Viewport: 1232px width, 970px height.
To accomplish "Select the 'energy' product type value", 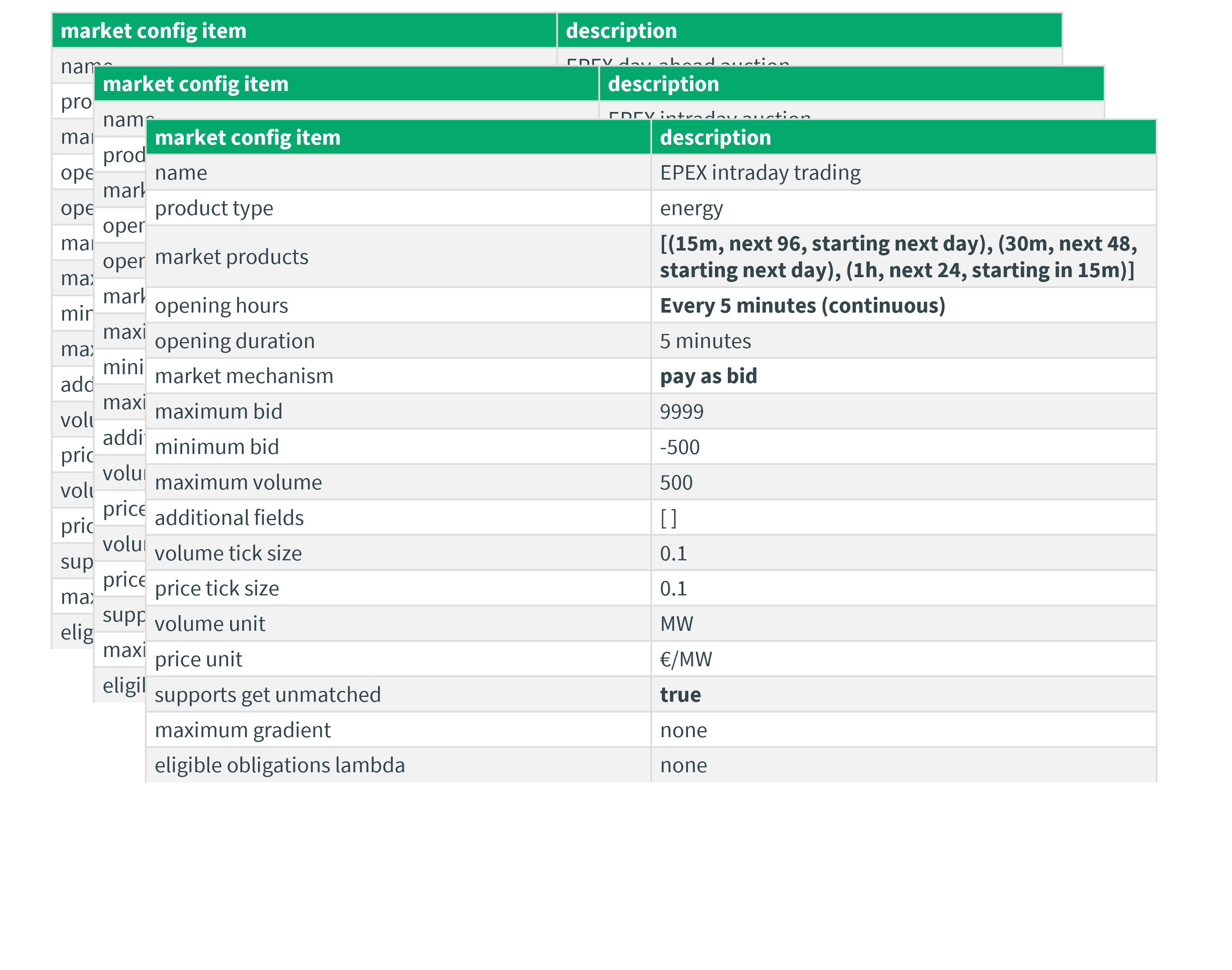I will pyautogui.click(x=691, y=208).
